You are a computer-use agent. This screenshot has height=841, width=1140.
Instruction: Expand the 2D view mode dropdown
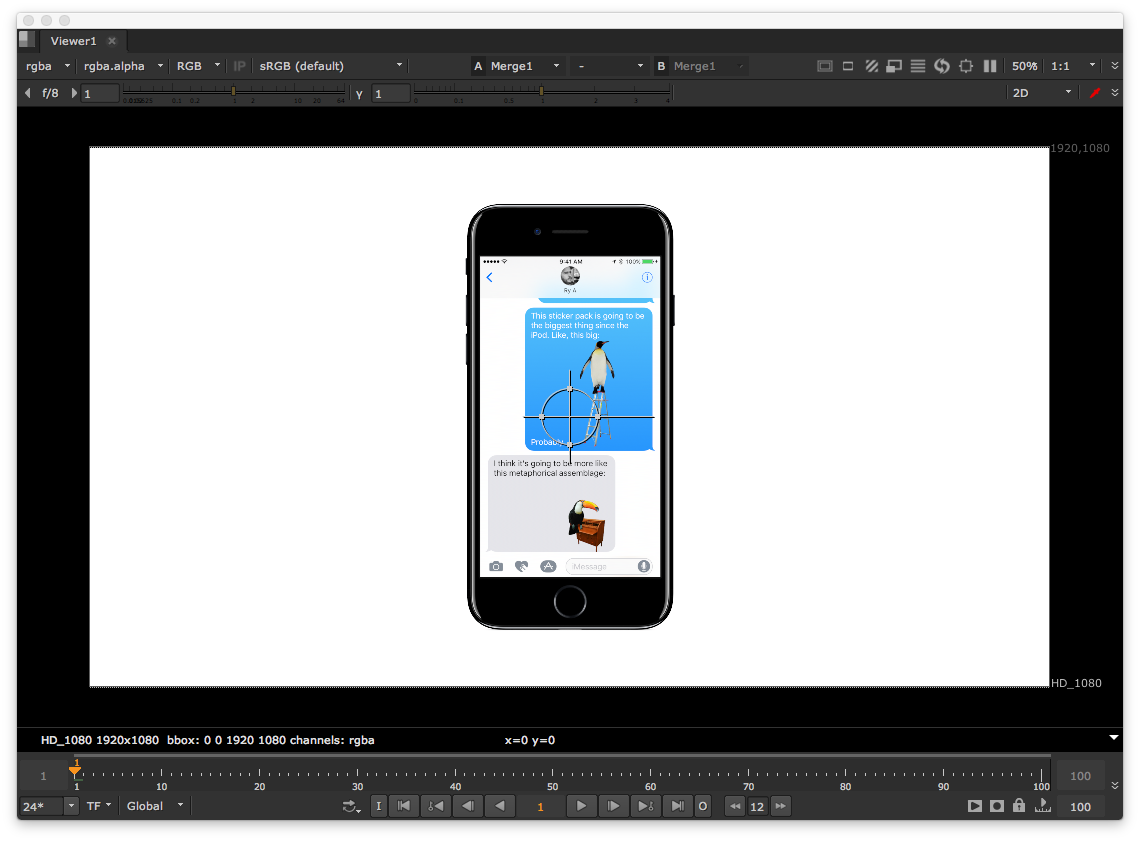[1042, 93]
